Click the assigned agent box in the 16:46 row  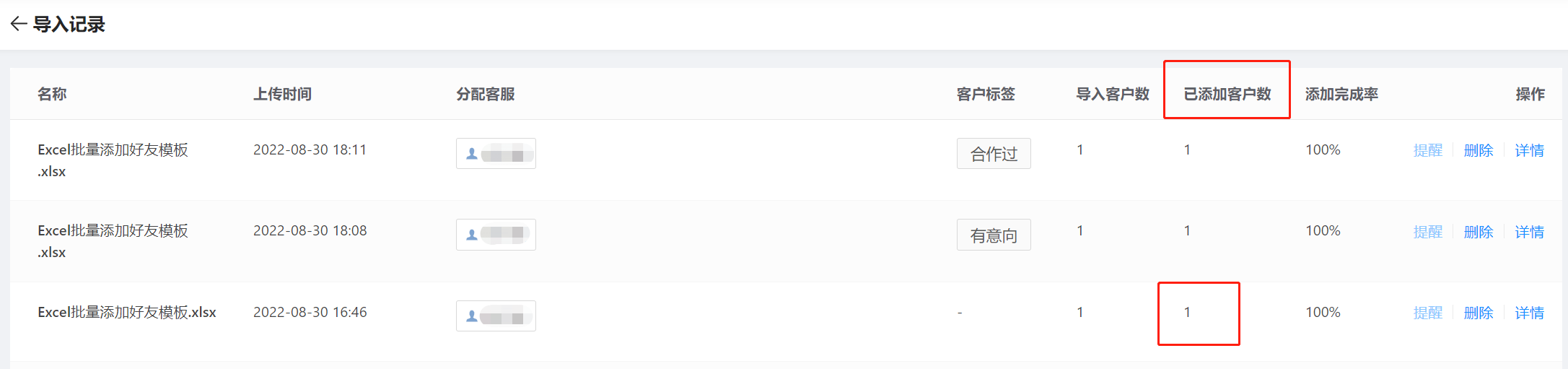click(496, 316)
